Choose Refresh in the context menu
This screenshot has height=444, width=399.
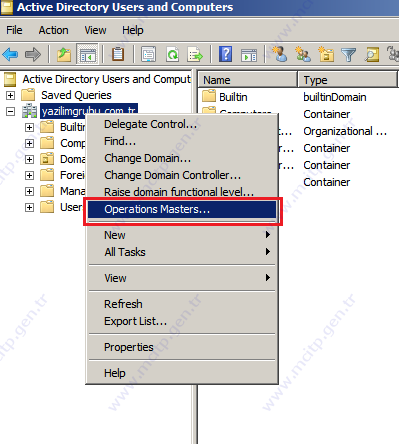[x=182, y=304]
